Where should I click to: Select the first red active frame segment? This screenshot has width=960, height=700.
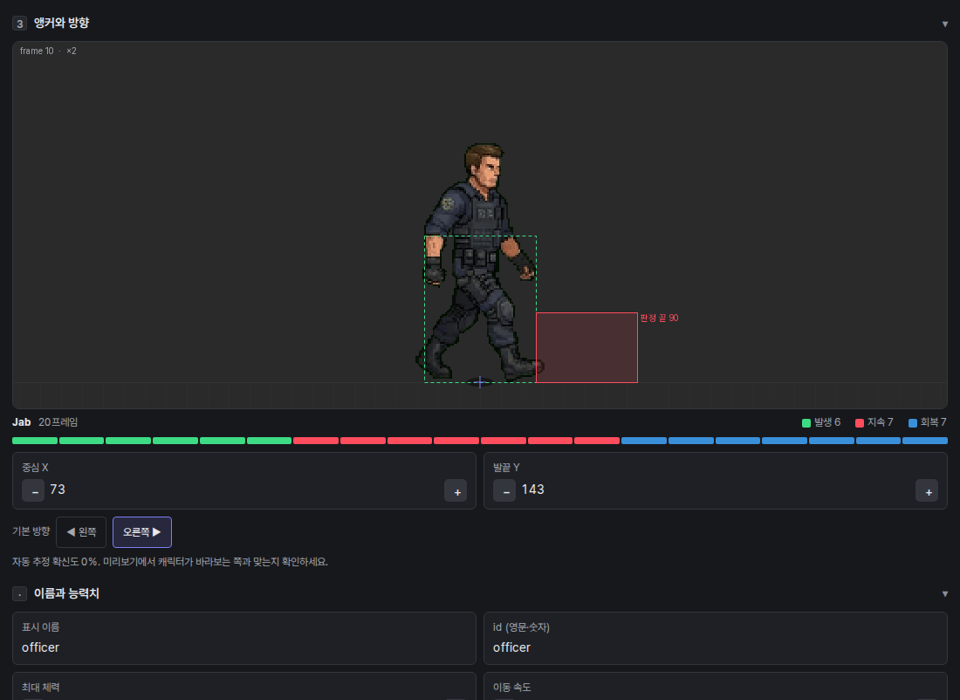click(x=316, y=440)
